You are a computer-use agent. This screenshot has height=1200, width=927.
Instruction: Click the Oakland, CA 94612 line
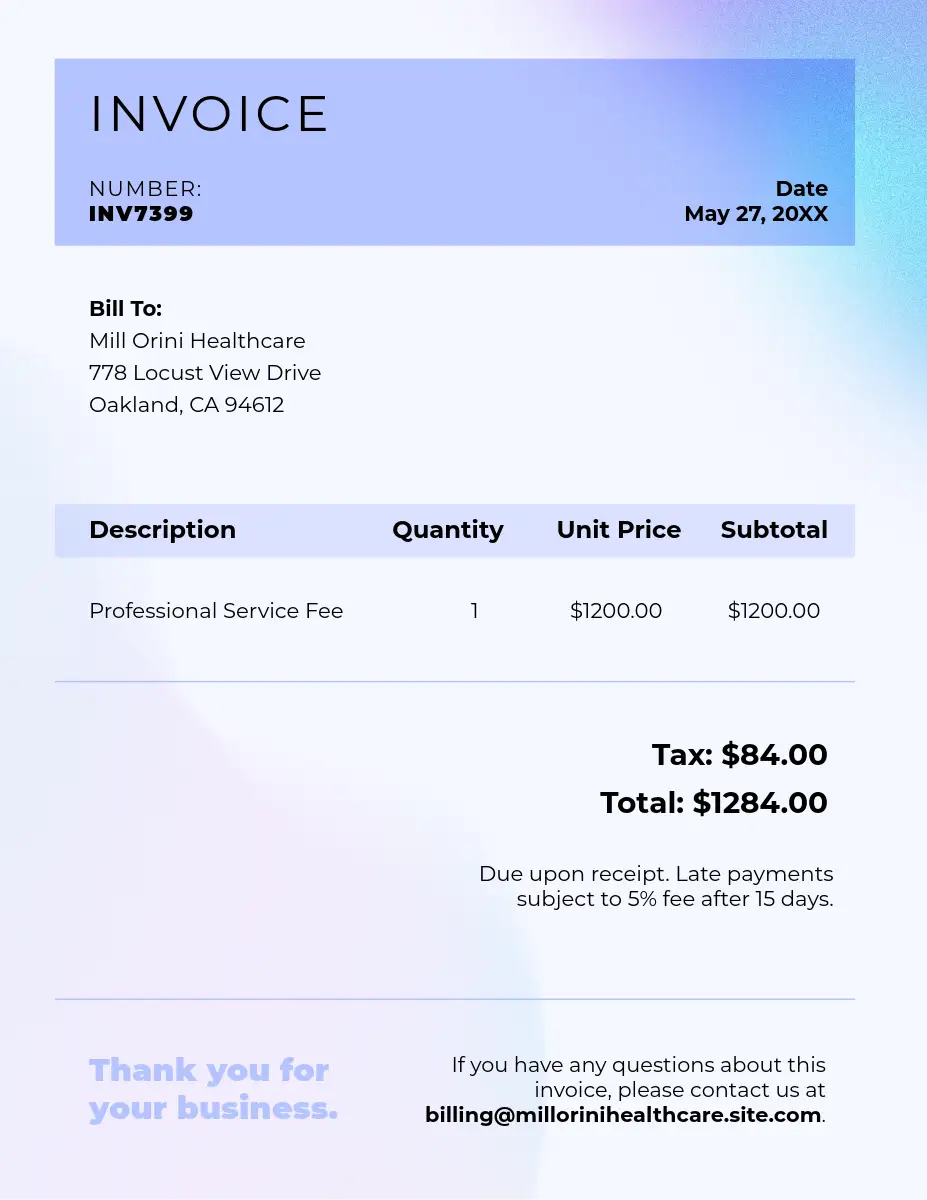point(186,405)
